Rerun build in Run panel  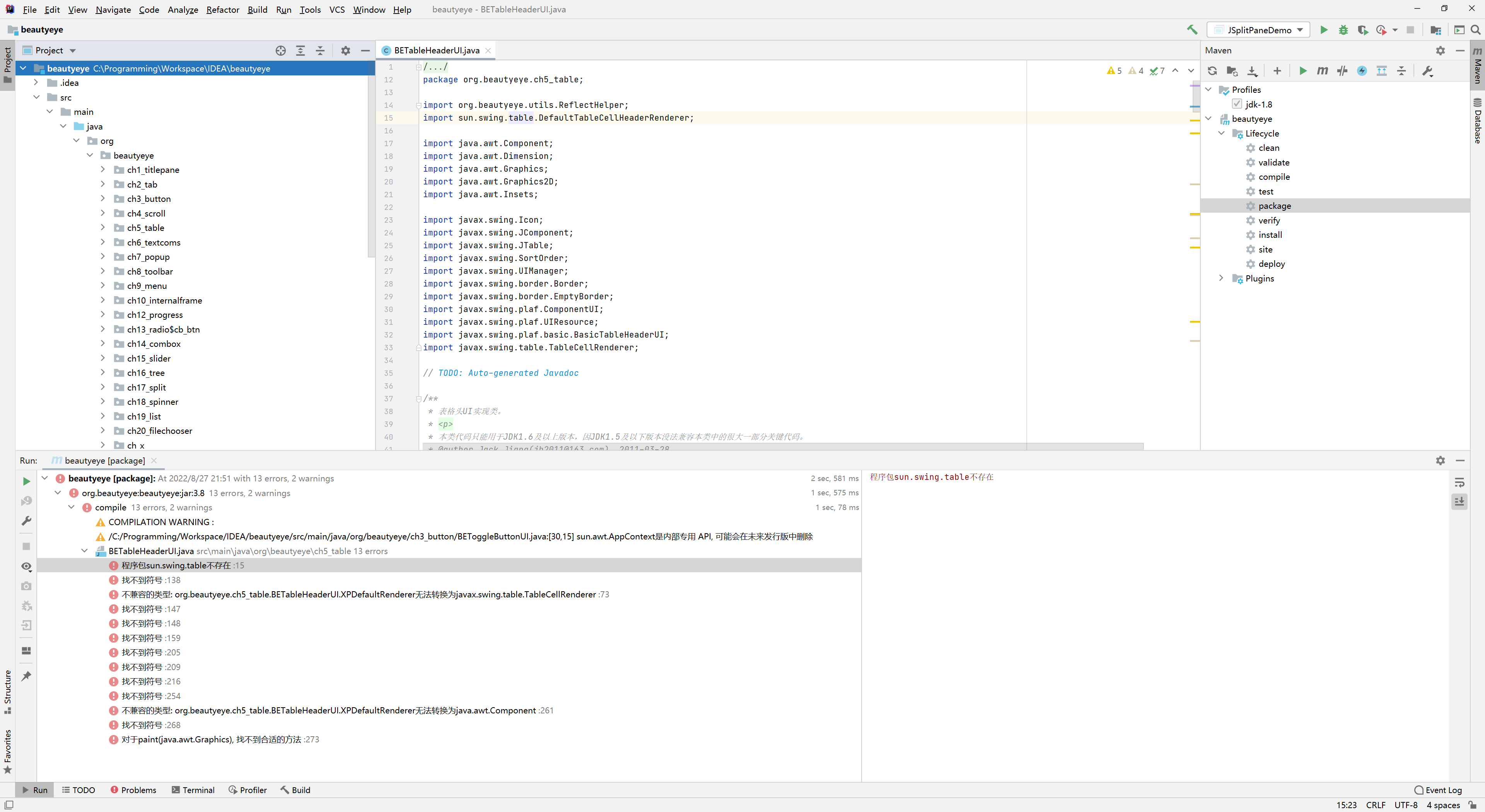27,481
